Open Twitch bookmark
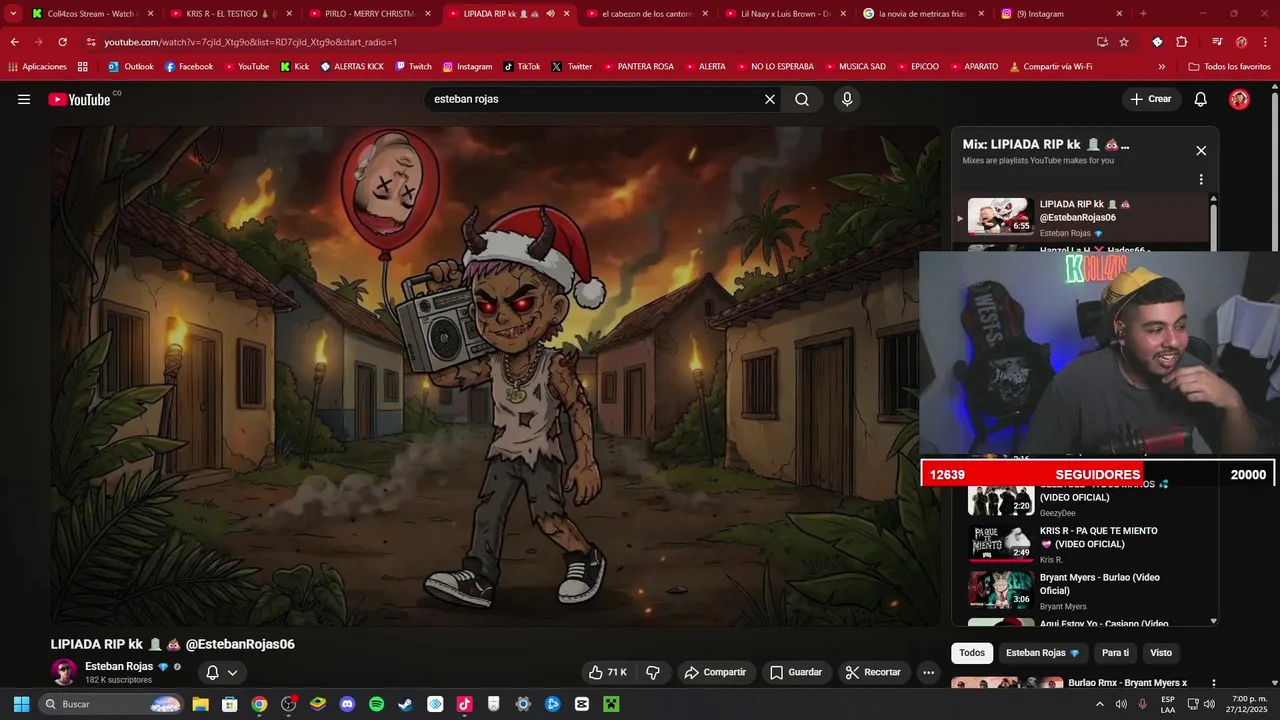1280x720 pixels. point(413,67)
